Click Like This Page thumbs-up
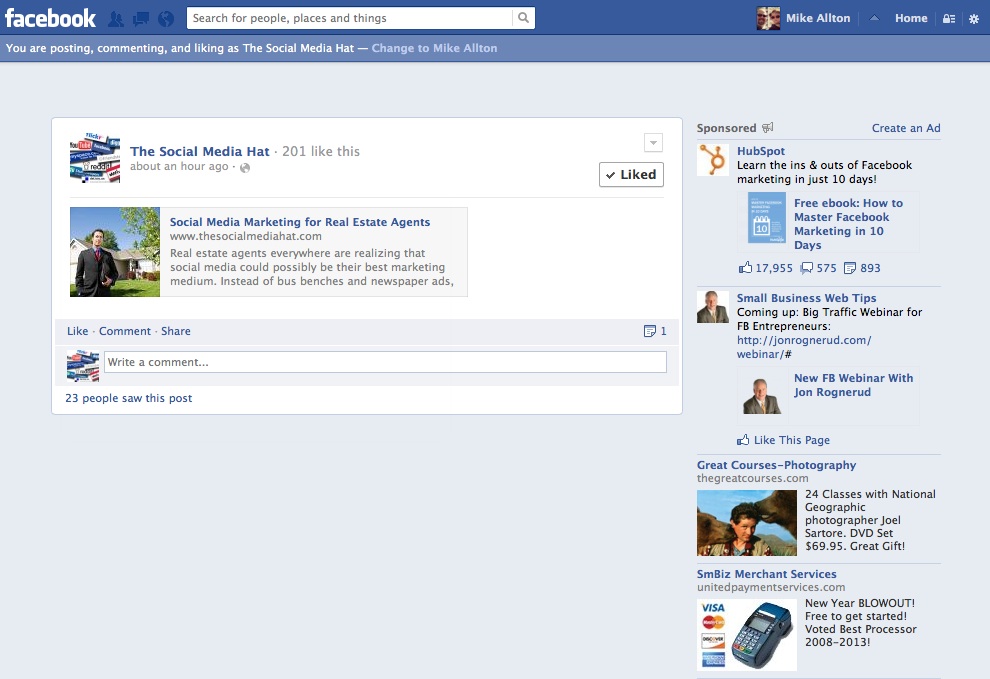Screen dimensions: 990x679 coord(743,440)
